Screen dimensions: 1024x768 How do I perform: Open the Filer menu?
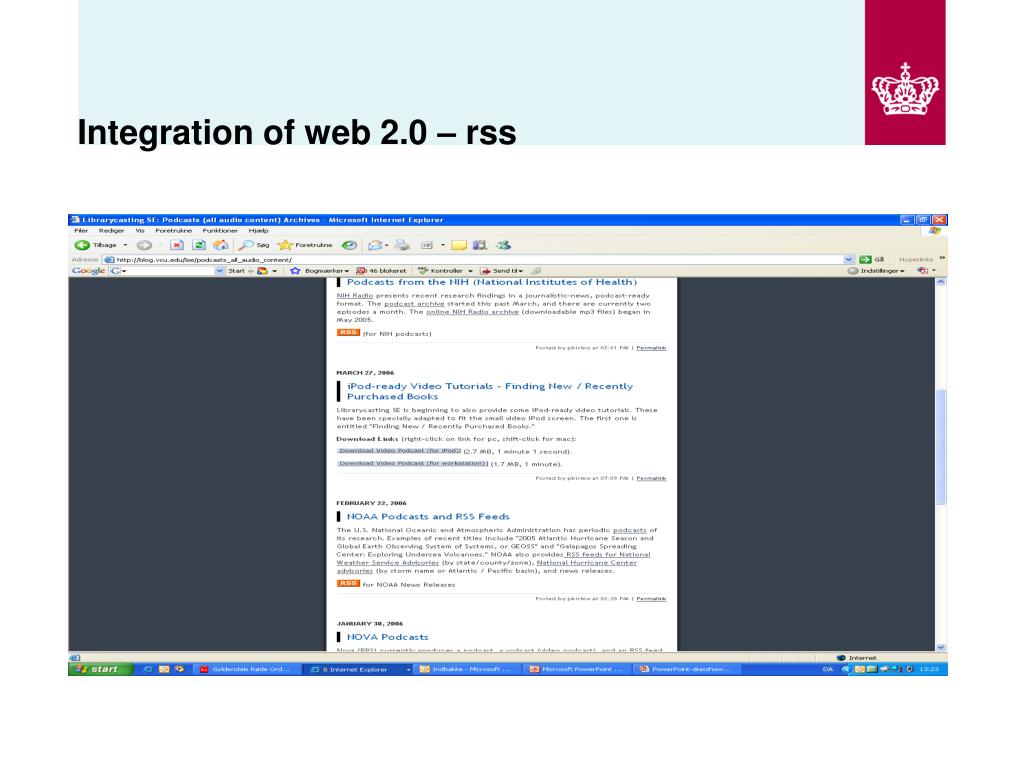(x=81, y=231)
